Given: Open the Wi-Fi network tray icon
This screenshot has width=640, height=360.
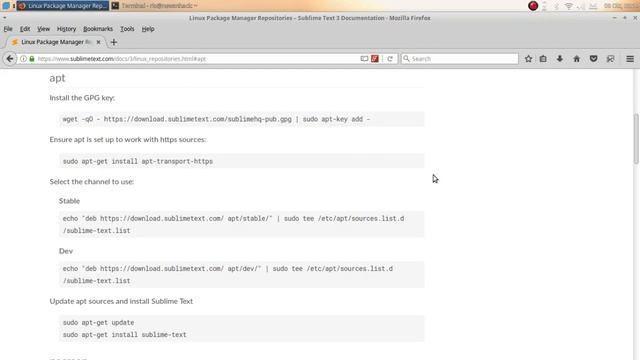Looking at the screenshot, I should click(569, 6).
